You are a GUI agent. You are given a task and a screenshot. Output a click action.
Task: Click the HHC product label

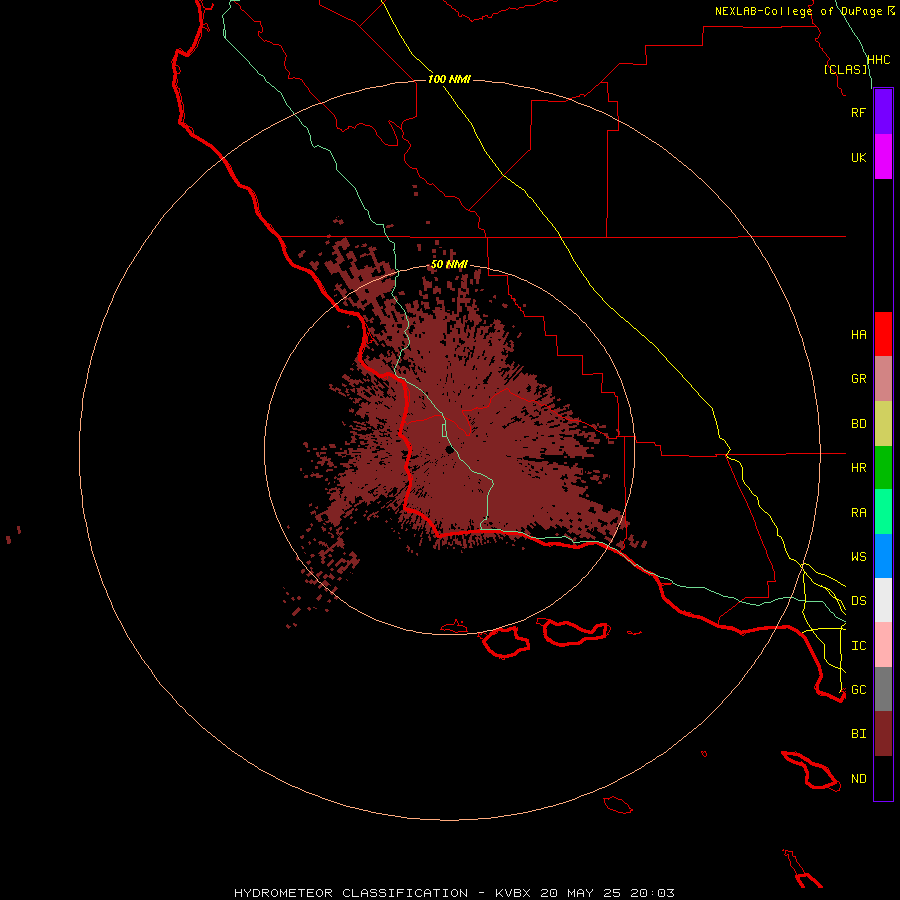tap(879, 60)
